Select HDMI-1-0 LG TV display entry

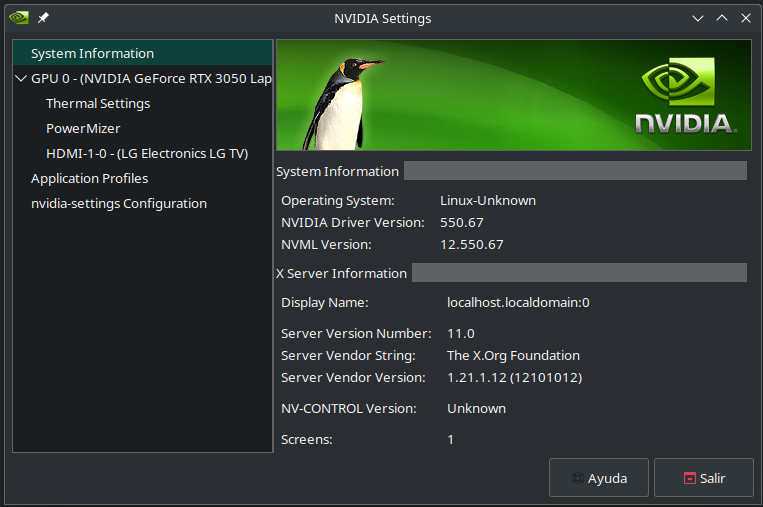coord(146,153)
